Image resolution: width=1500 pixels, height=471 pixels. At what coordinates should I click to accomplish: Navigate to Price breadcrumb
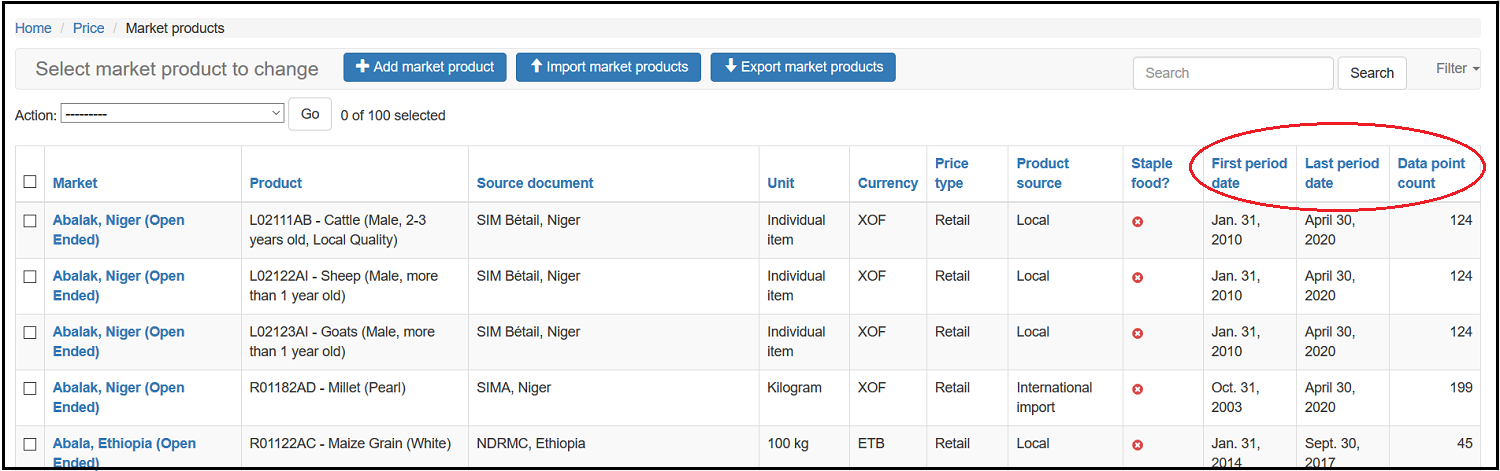[x=88, y=28]
